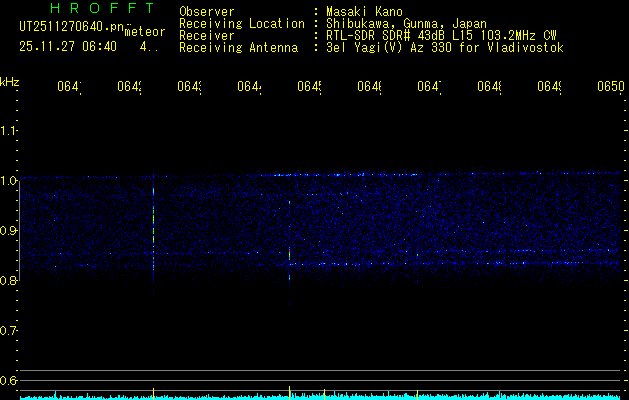This screenshot has width=629, height=400.
Task: Click the 0642 time axis label
Action: click(x=129, y=87)
